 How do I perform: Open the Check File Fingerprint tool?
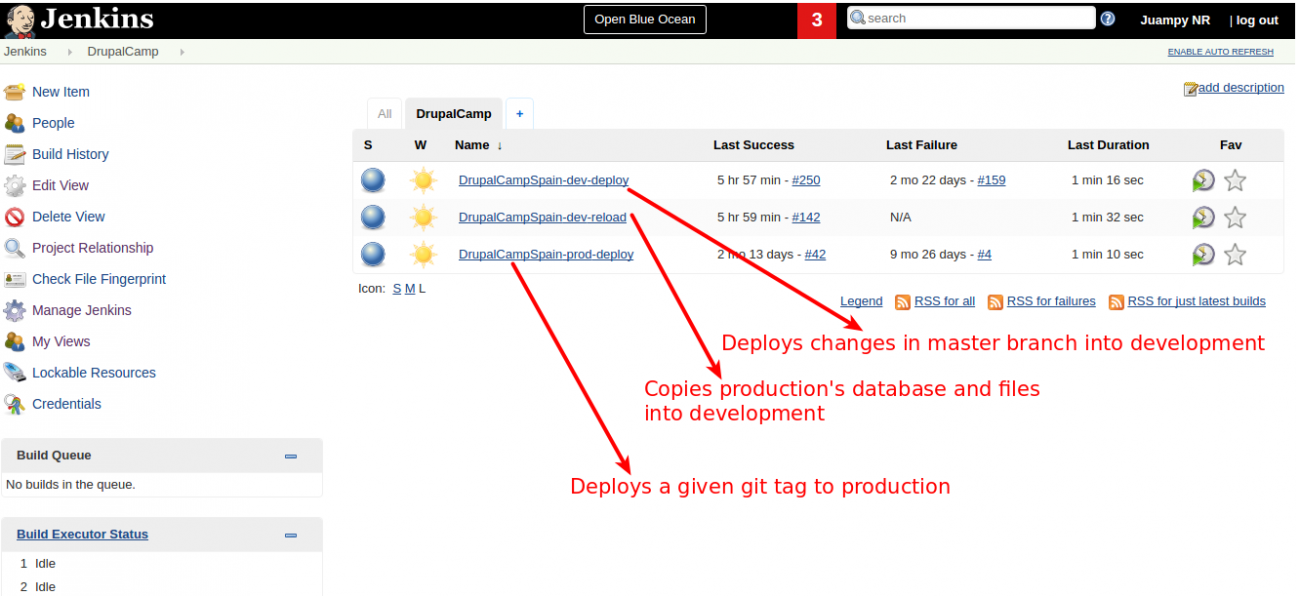(x=99, y=279)
